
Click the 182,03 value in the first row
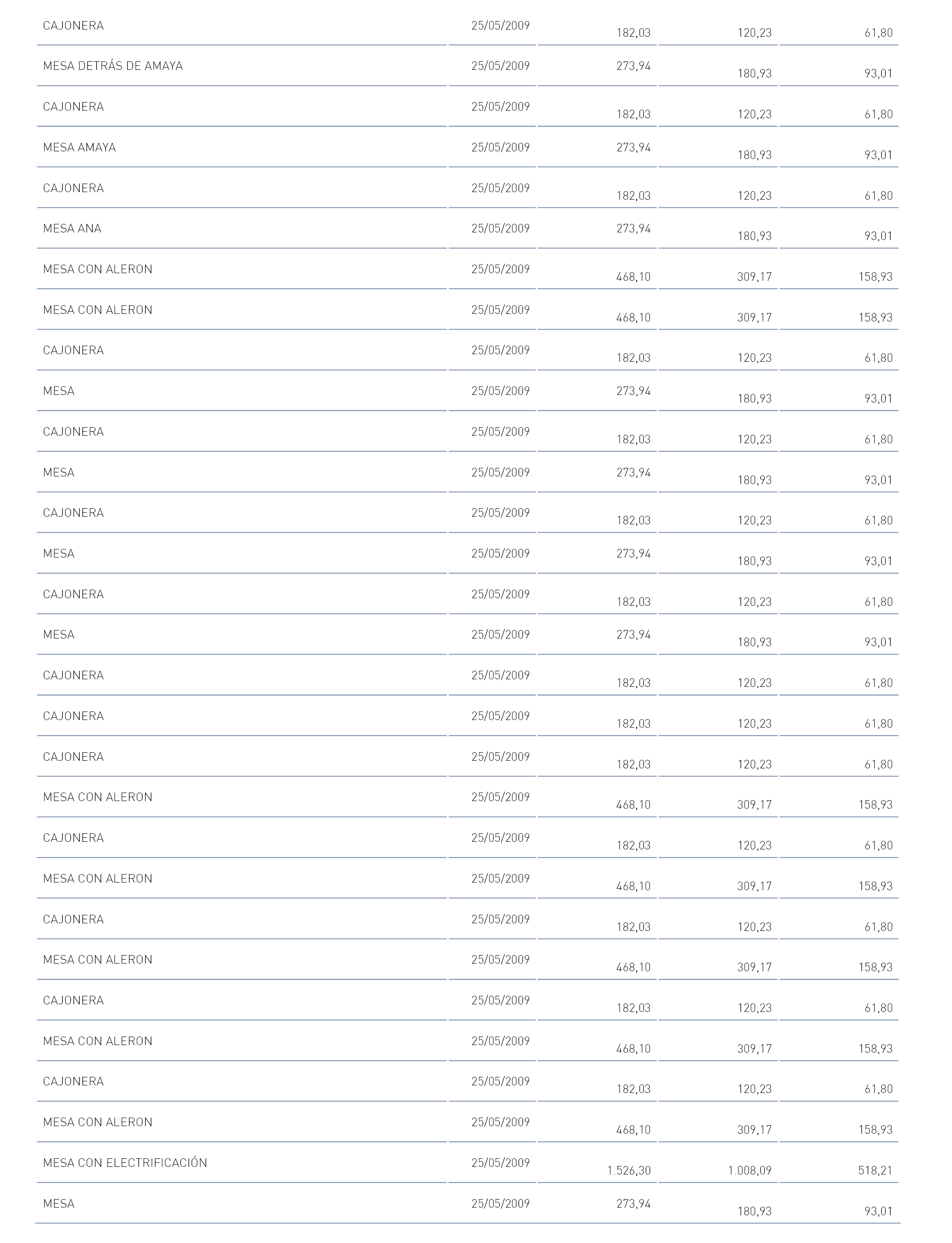pos(634,34)
